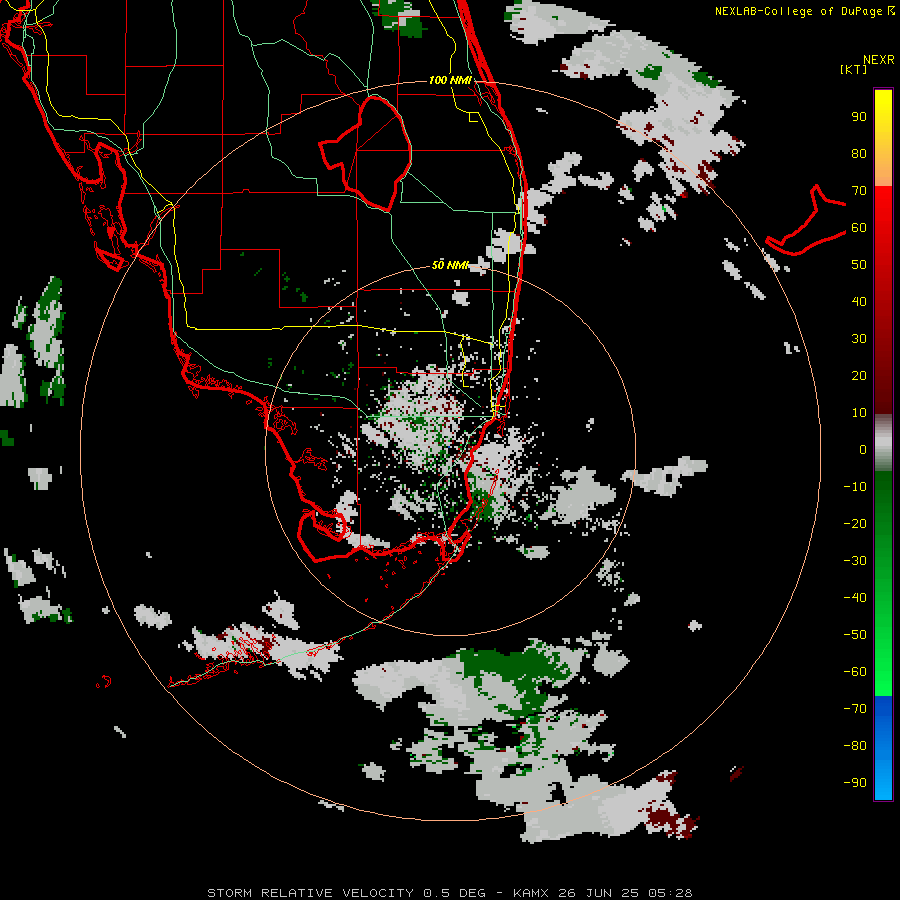Click the -90 value on velocity scale
The width and height of the screenshot is (900, 900).
pos(855,783)
